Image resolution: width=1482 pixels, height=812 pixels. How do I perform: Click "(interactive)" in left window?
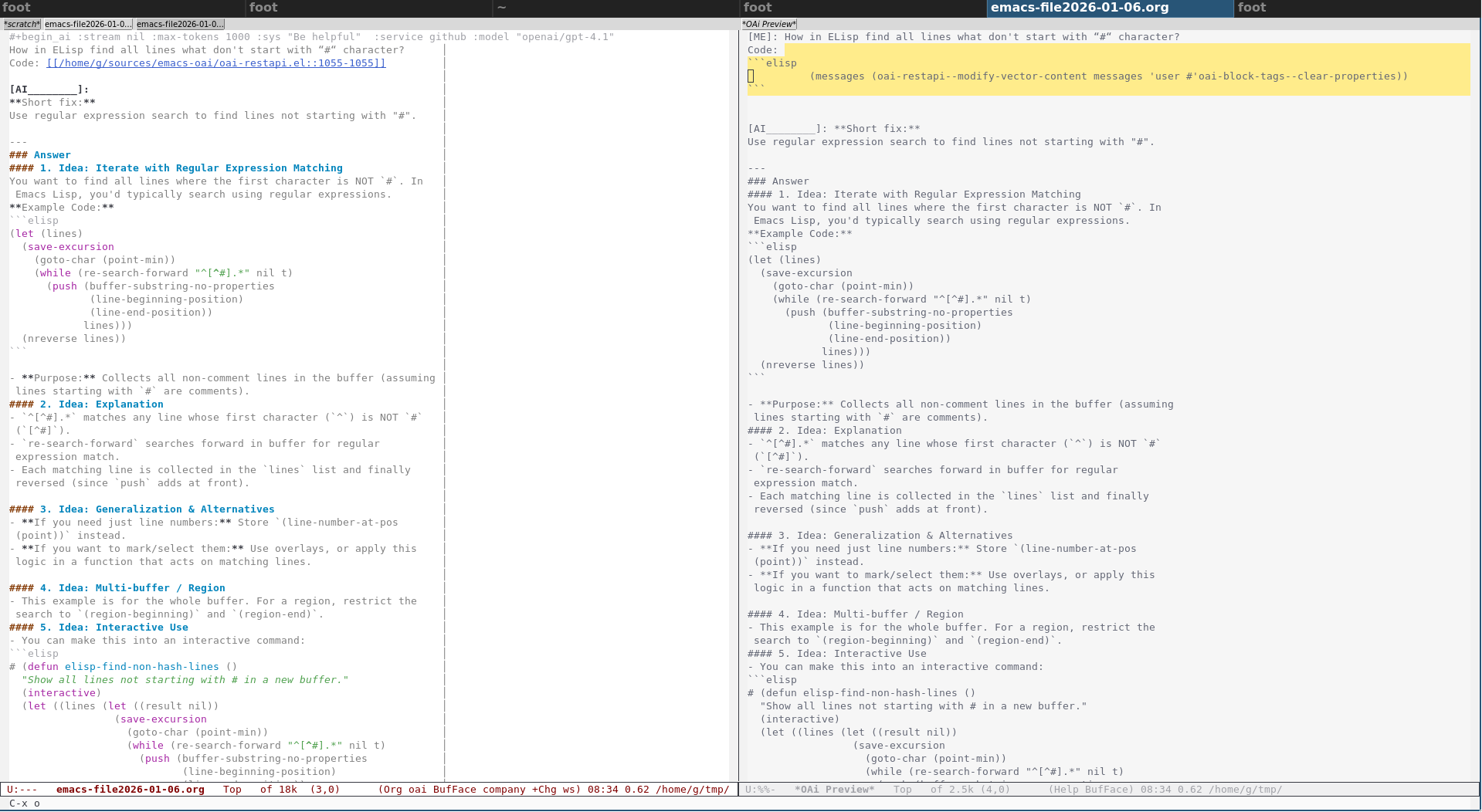62,693
